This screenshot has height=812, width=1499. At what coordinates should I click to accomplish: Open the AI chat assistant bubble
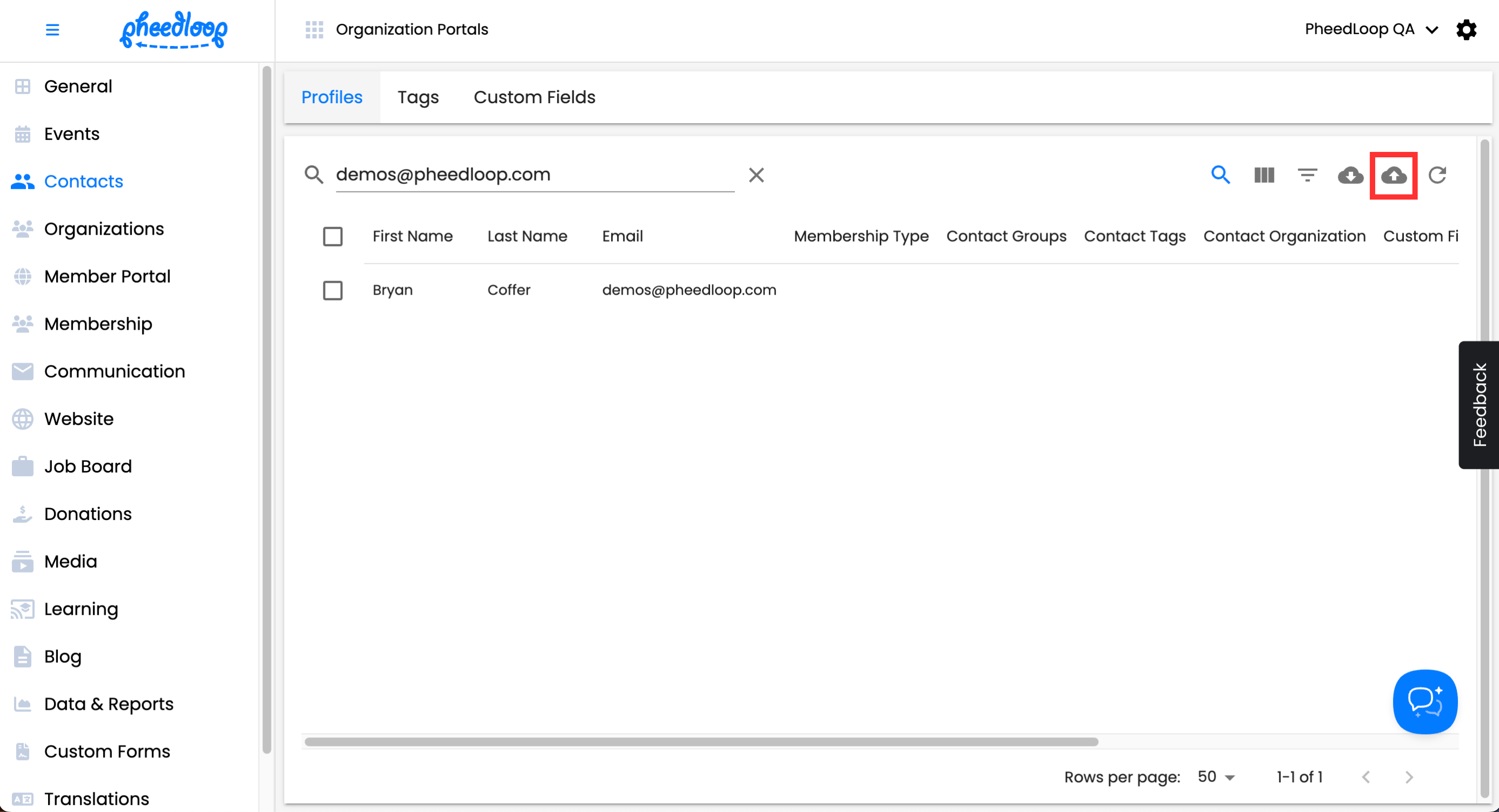pyautogui.click(x=1424, y=702)
